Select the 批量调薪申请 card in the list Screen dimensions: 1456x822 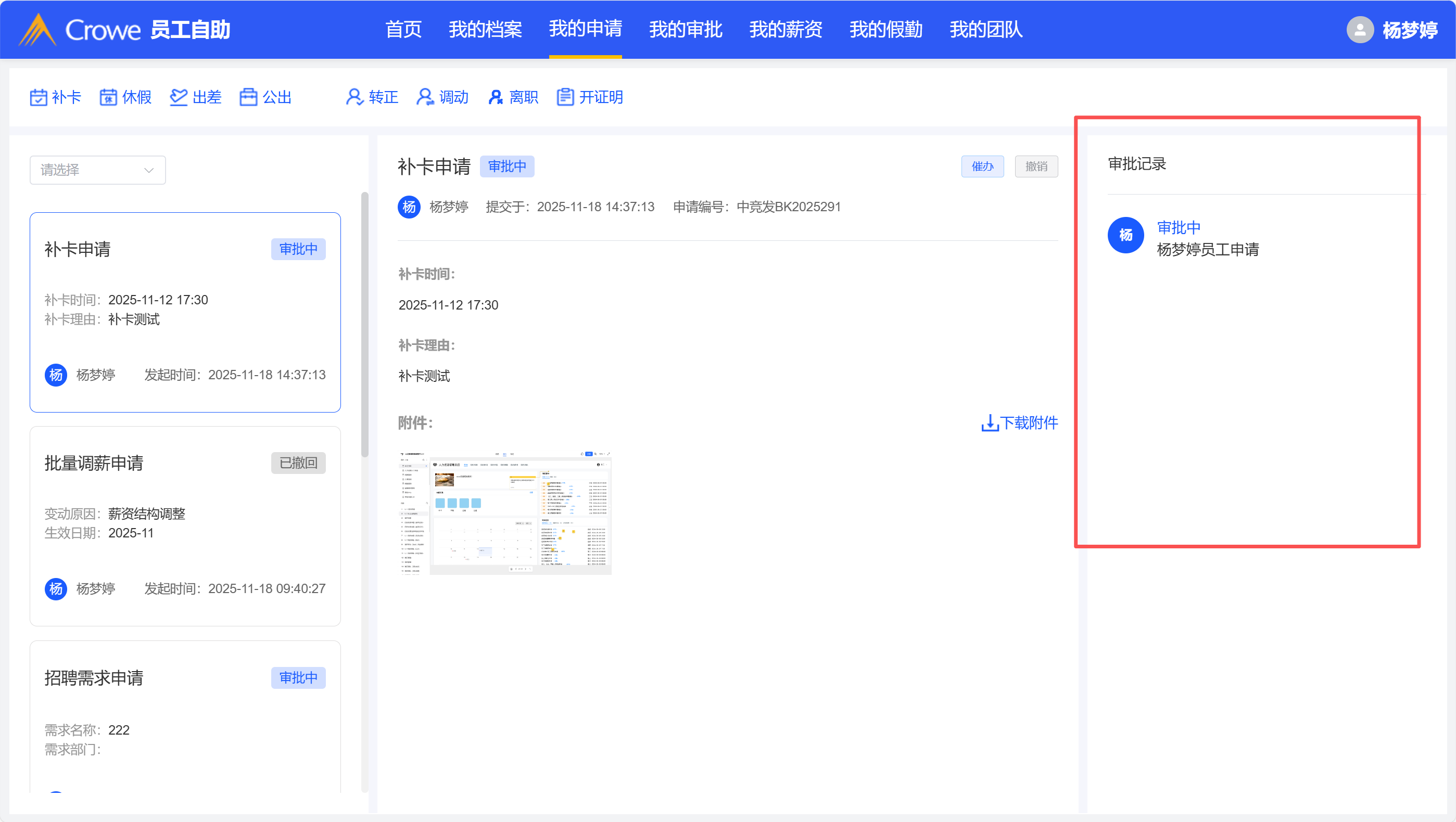[x=185, y=525]
